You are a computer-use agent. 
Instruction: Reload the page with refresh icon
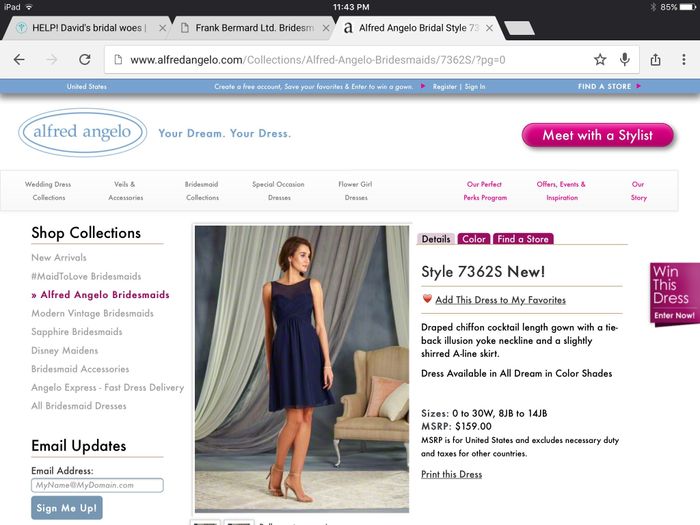(x=84, y=59)
